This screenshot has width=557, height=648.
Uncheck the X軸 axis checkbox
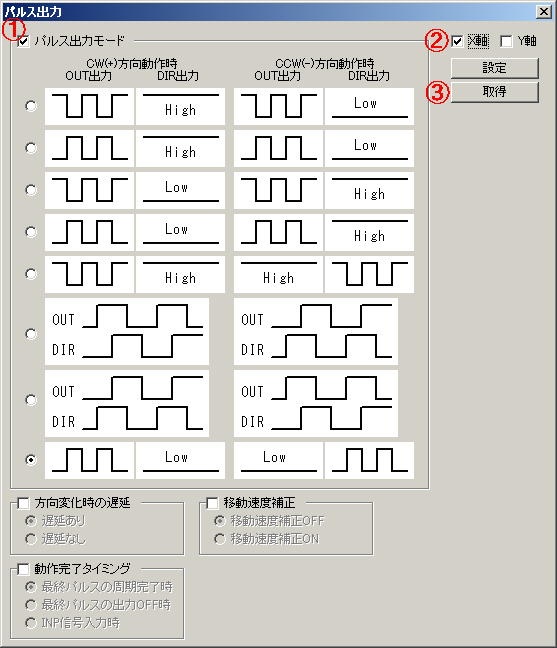tap(457, 41)
